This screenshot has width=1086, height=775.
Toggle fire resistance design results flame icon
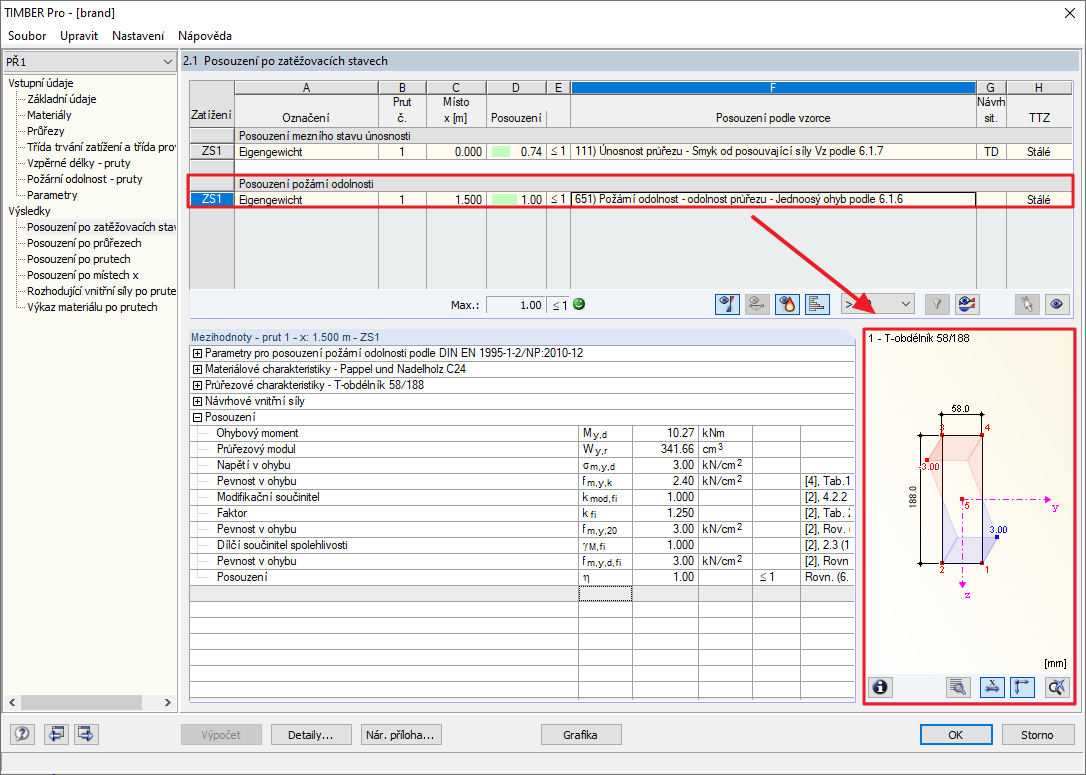(787, 304)
